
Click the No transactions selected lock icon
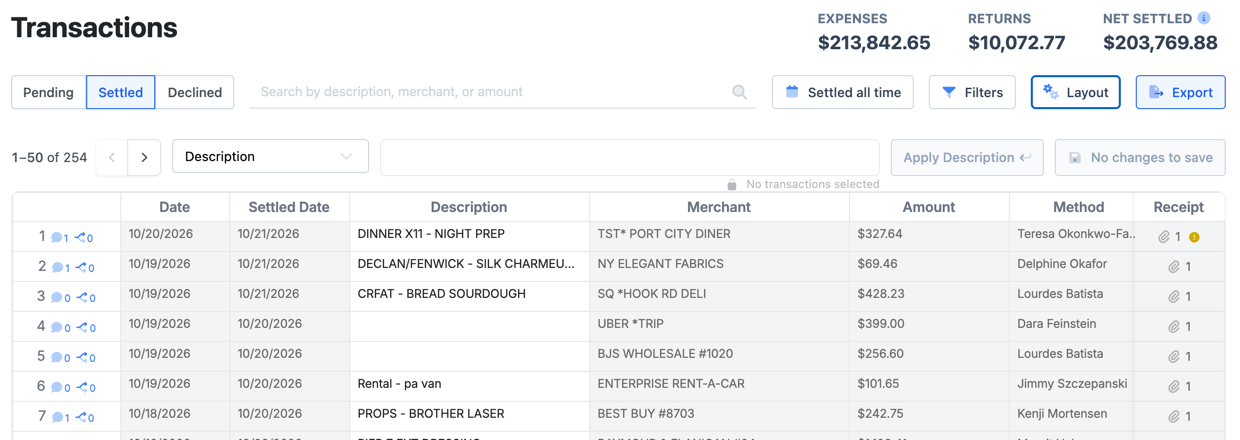click(732, 185)
